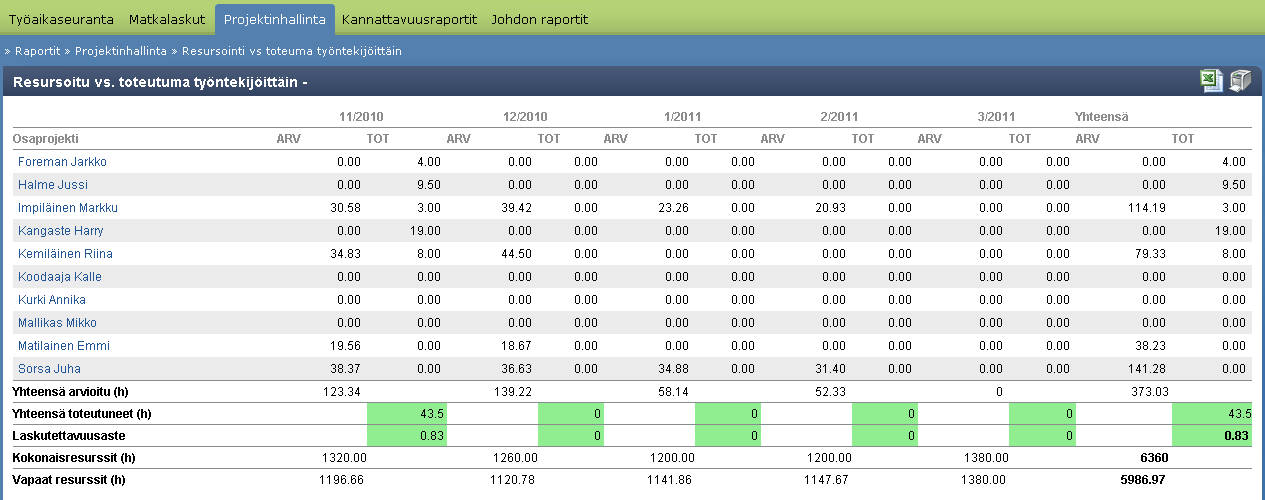Open employee Halme Jussi
The height and width of the screenshot is (500, 1265).
(x=53, y=185)
